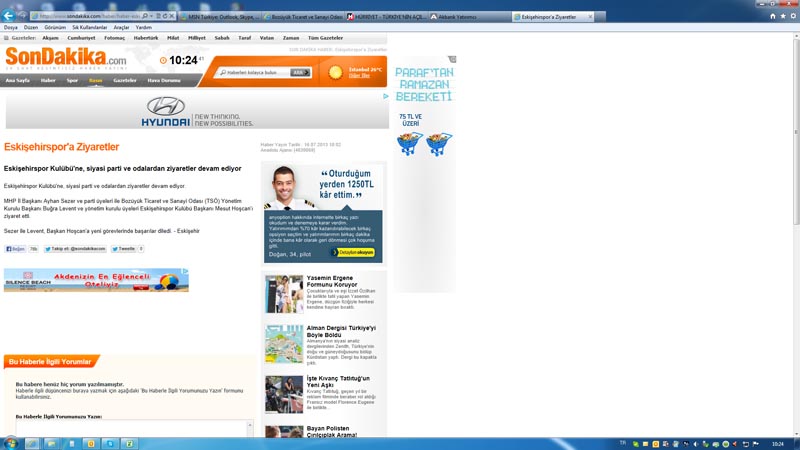Viewport: 800px width, 450px height.
Task: Open the Silence Beach hotel banner ad
Action: 96,280
